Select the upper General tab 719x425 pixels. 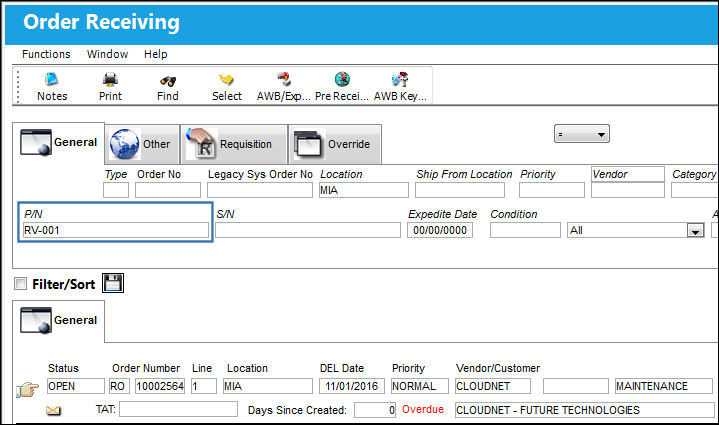tap(59, 143)
